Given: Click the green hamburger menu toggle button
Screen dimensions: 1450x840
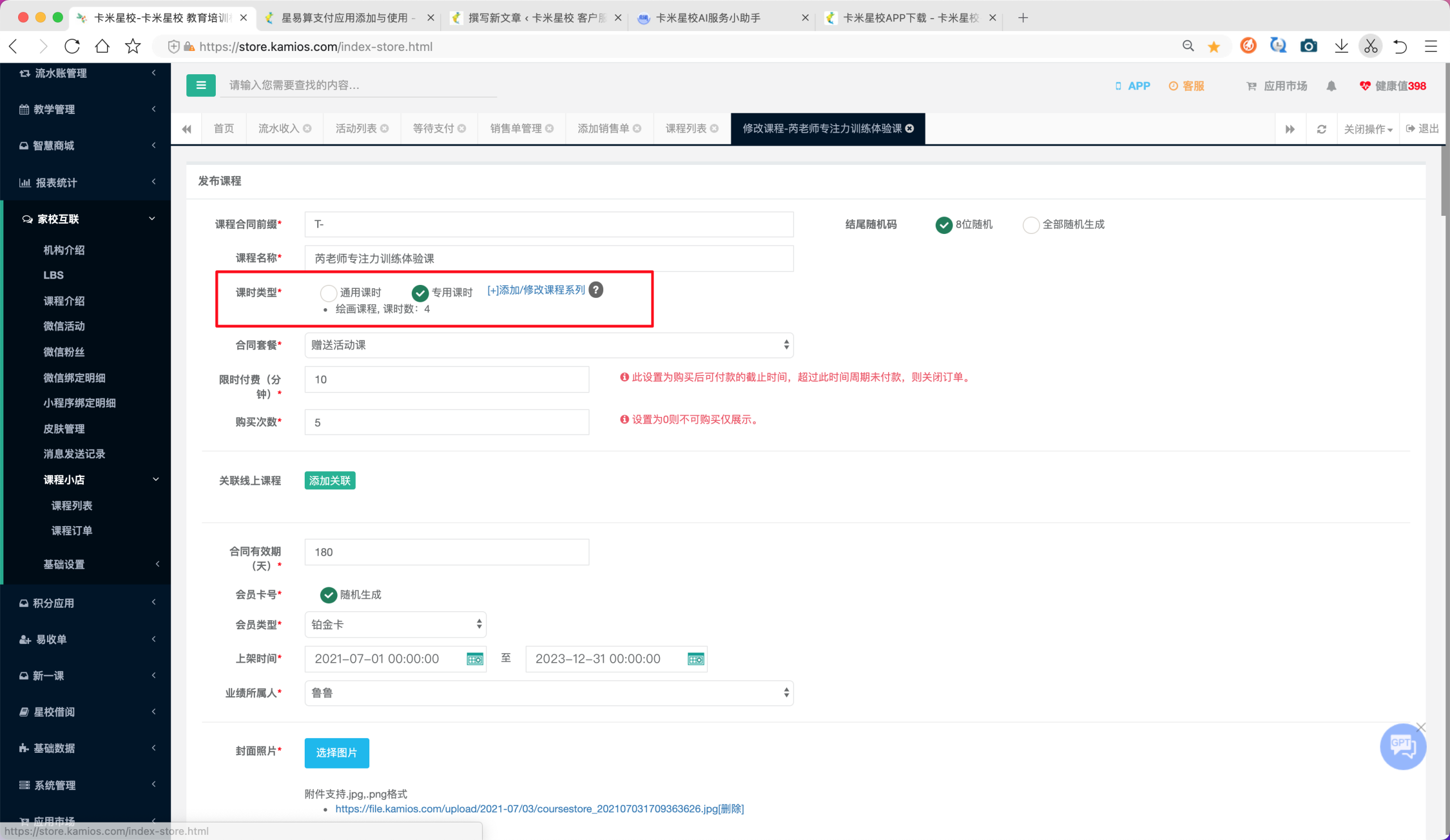Looking at the screenshot, I should click(201, 85).
